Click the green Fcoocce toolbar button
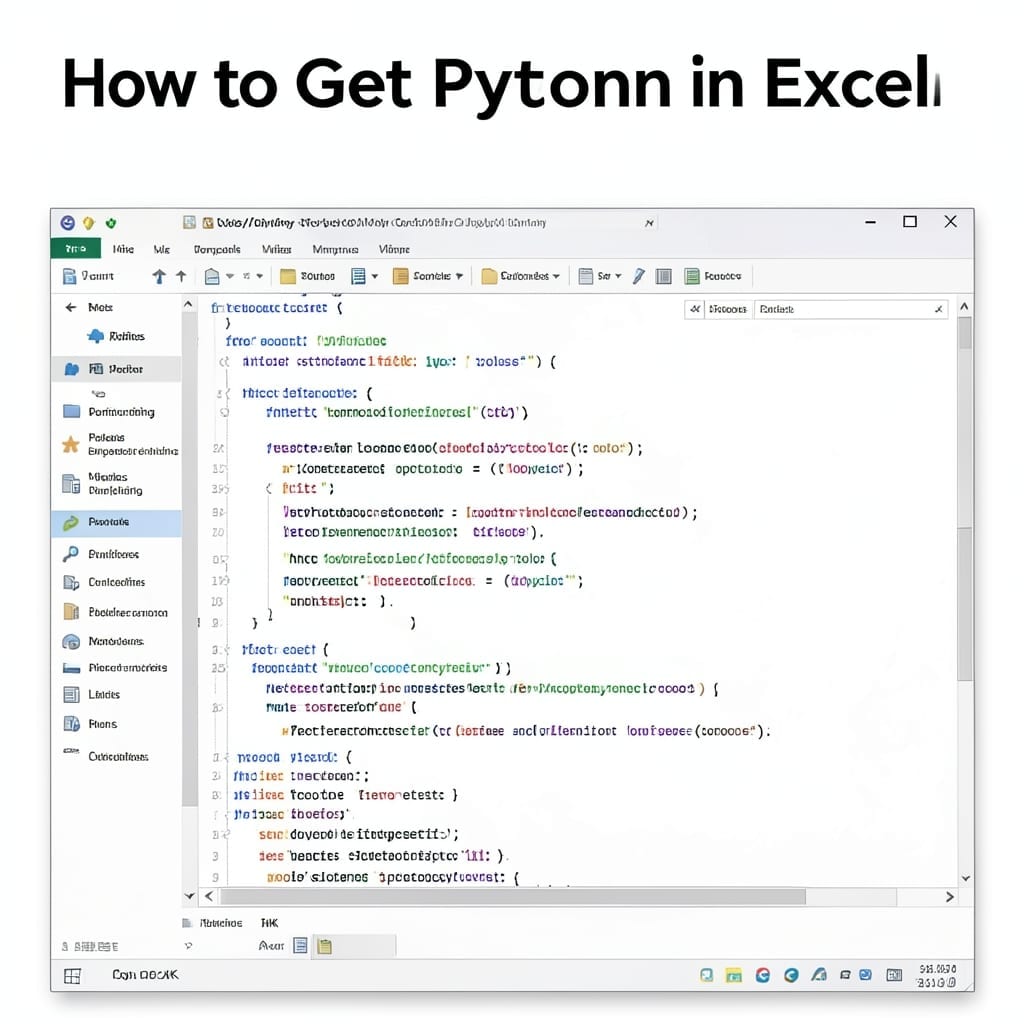 coord(712,276)
